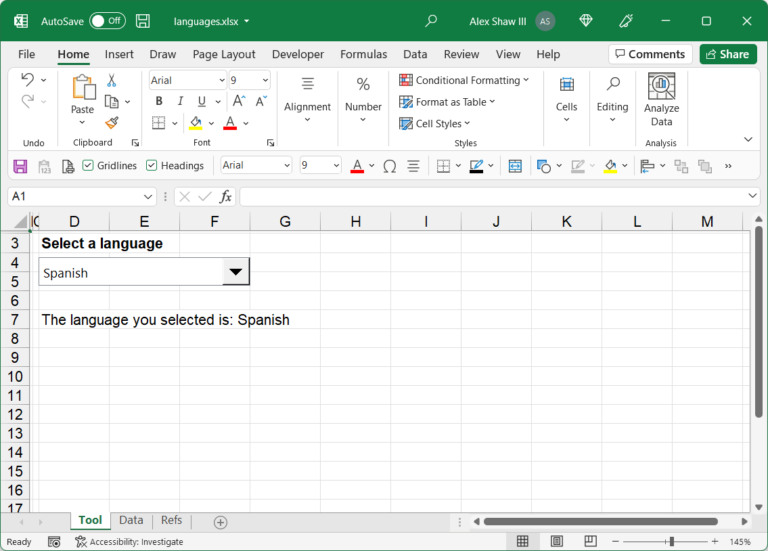Viewport: 768px width, 551px height.
Task: Click the Comments button
Action: click(650, 54)
